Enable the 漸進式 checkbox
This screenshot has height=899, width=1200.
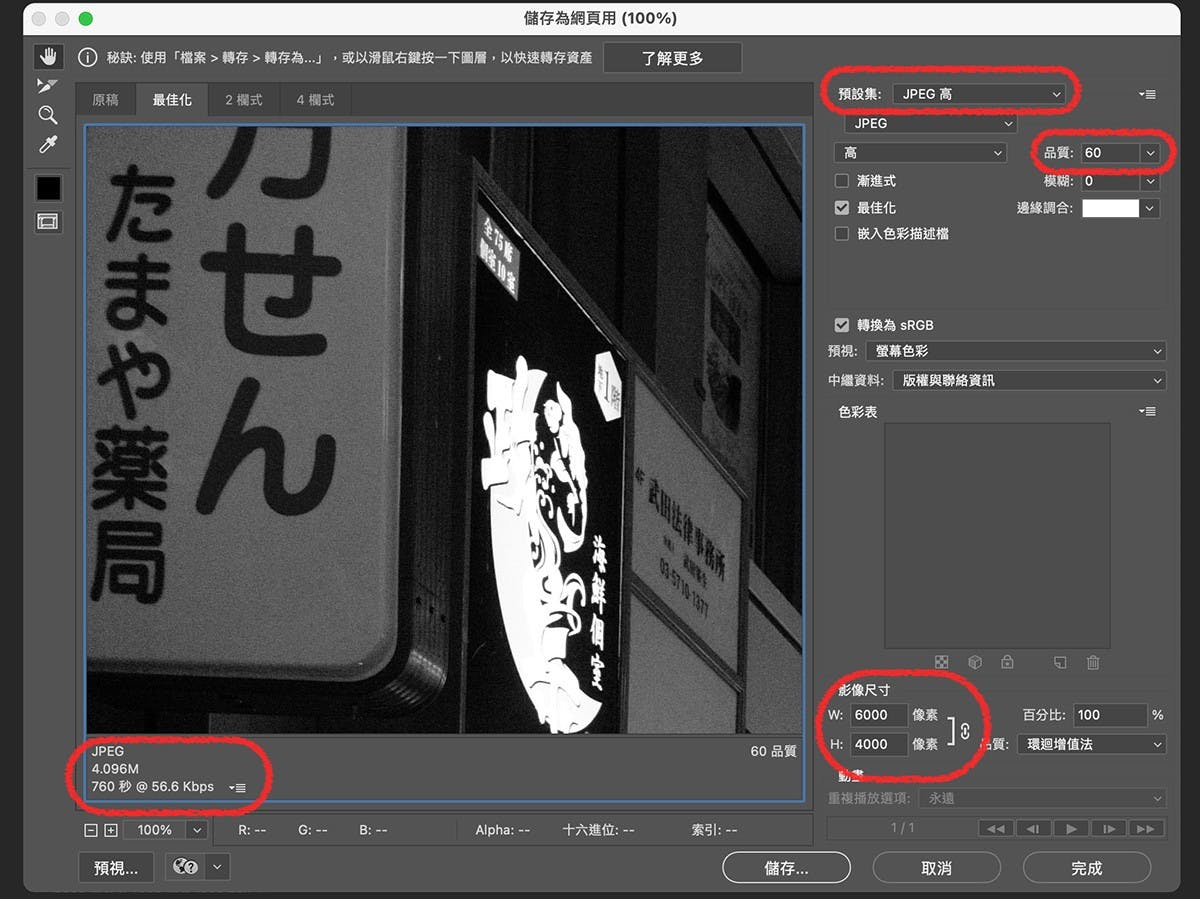click(x=842, y=181)
